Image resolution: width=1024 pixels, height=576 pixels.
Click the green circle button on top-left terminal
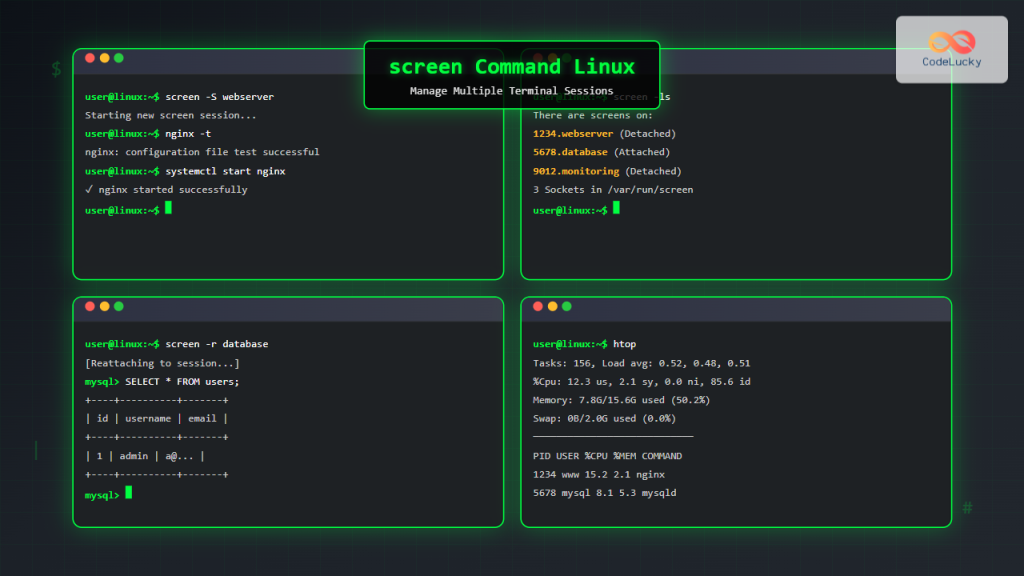117,58
